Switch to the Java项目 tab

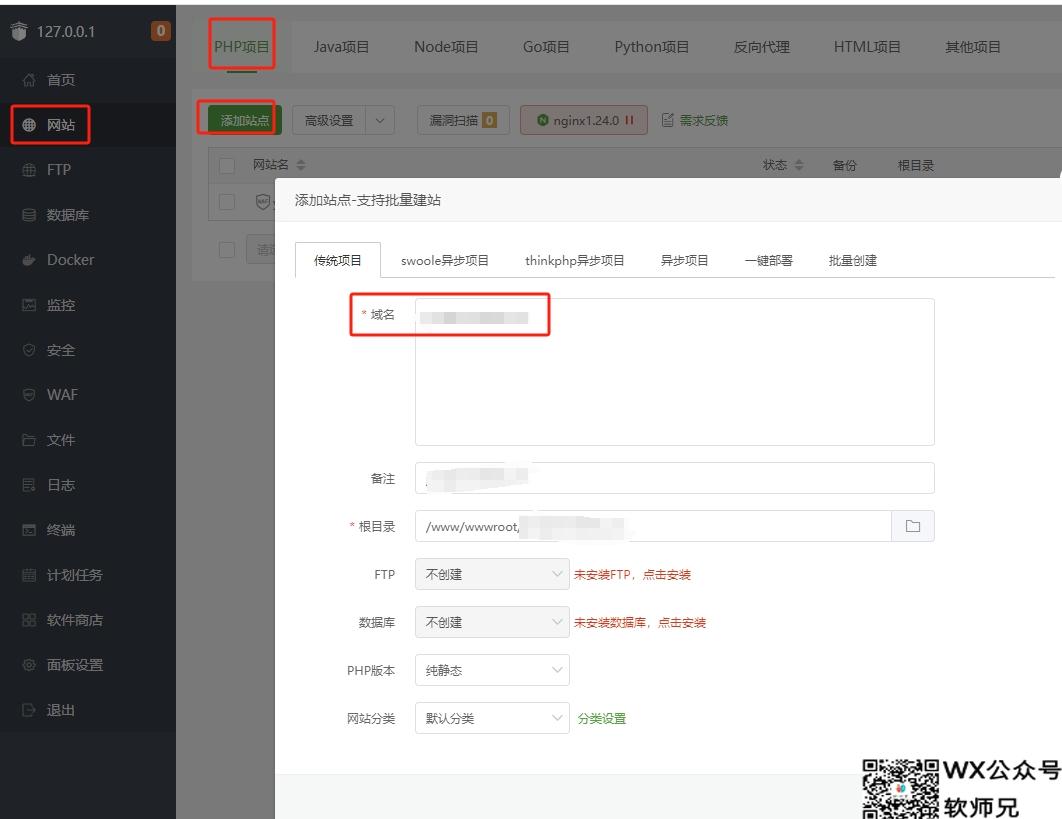[x=341, y=47]
